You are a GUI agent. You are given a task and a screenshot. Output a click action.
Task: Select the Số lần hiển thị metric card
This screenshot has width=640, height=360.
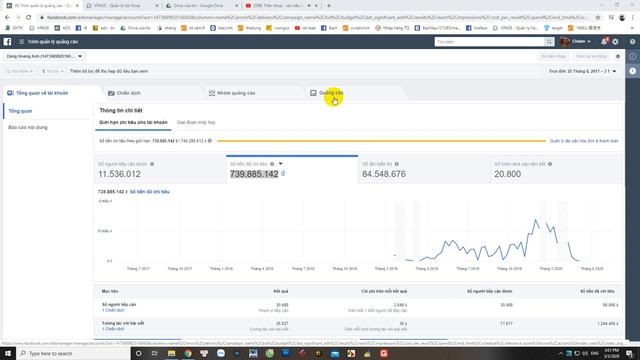pos(424,170)
